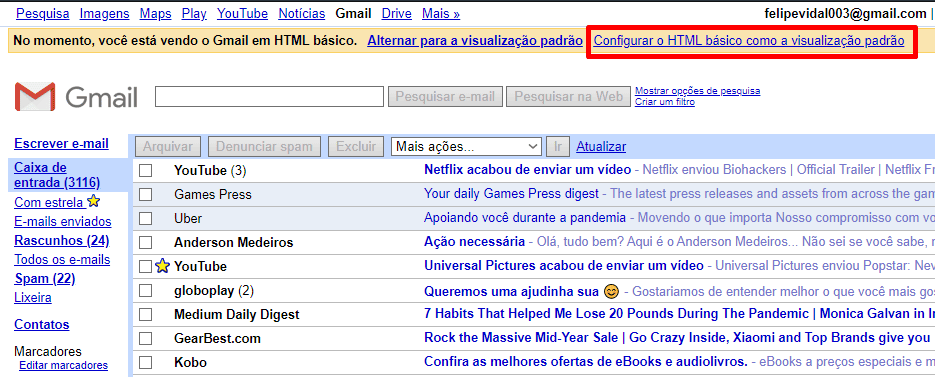The height and width of the screenshot is (377, 935).
Task: Click Escrever e-mail
Action: 61,144
